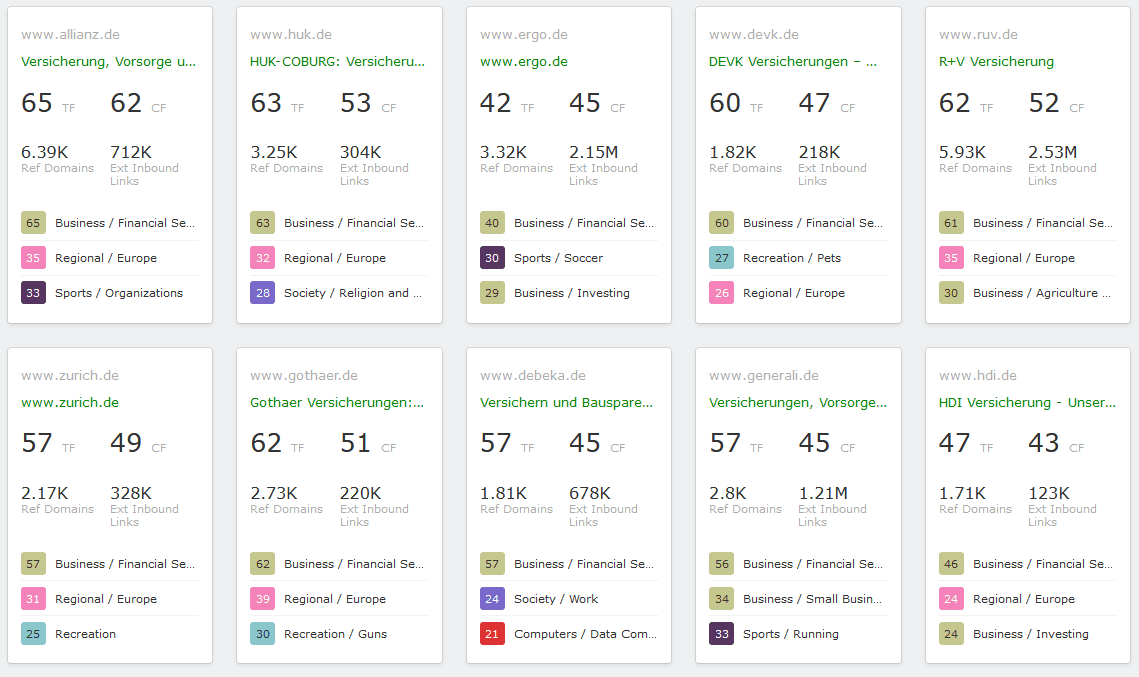This screenshot has width=1139, height=677.
Task: Click the green www.ergo.de title link
Action: click(524, 62)
